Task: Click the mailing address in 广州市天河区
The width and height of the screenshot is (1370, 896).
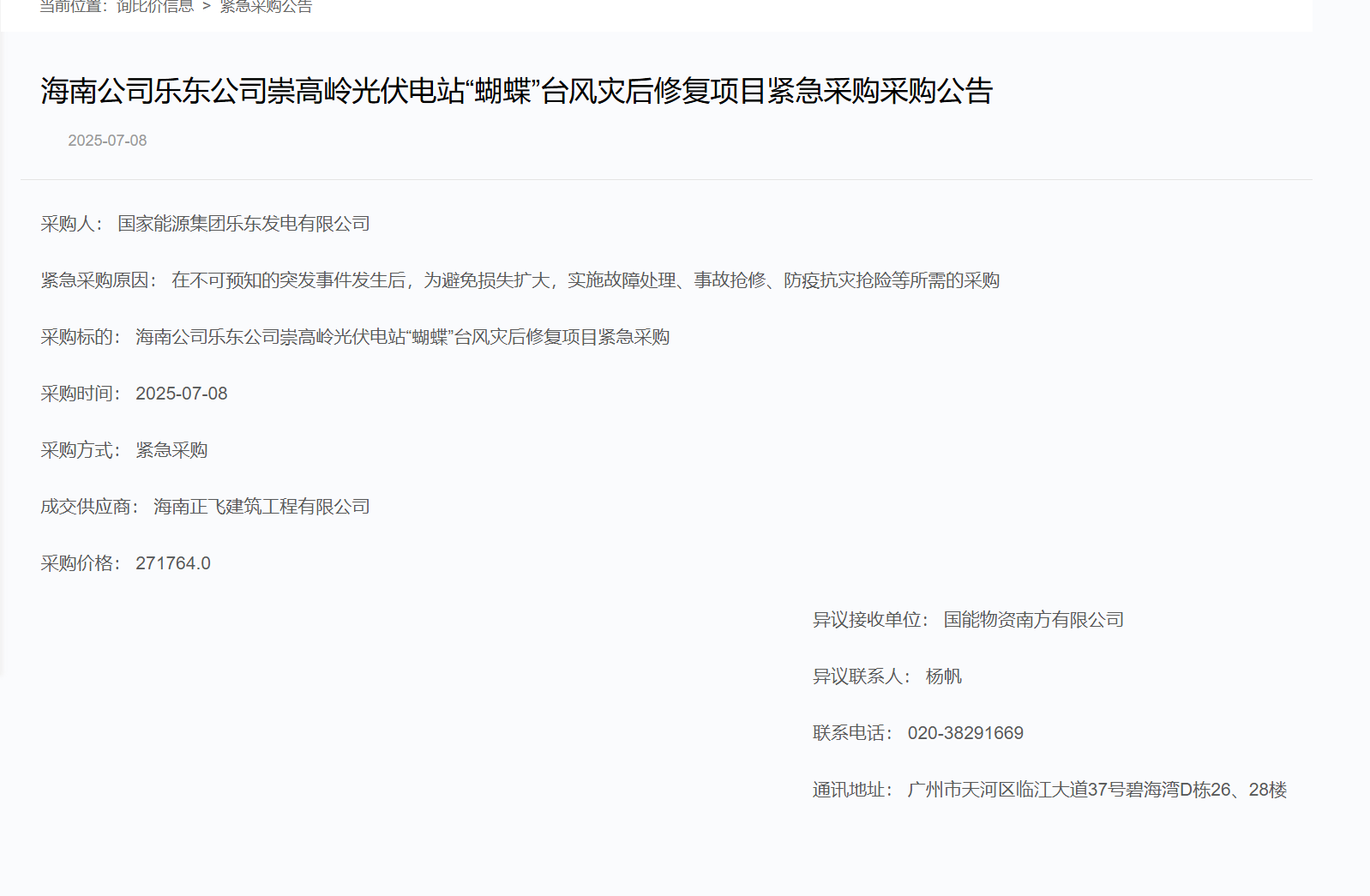Action: (1097, 790)
